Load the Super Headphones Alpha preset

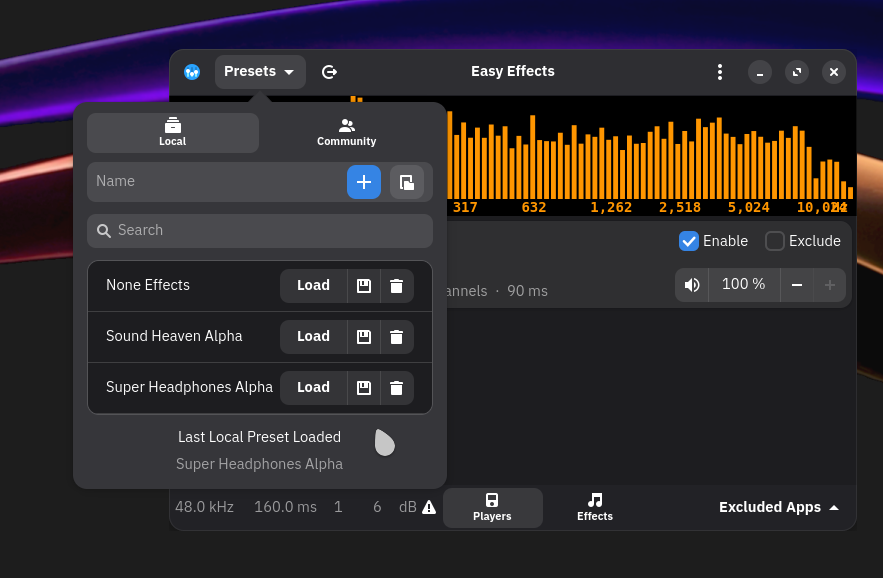314,388
